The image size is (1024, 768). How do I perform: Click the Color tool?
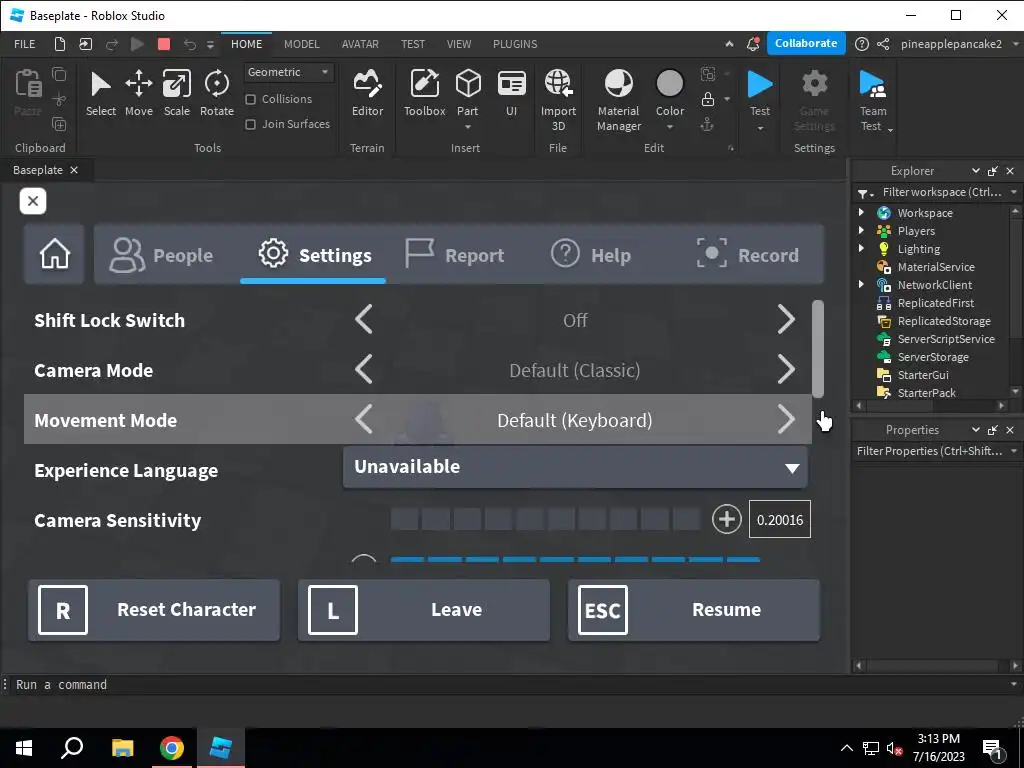pos(669,93)
